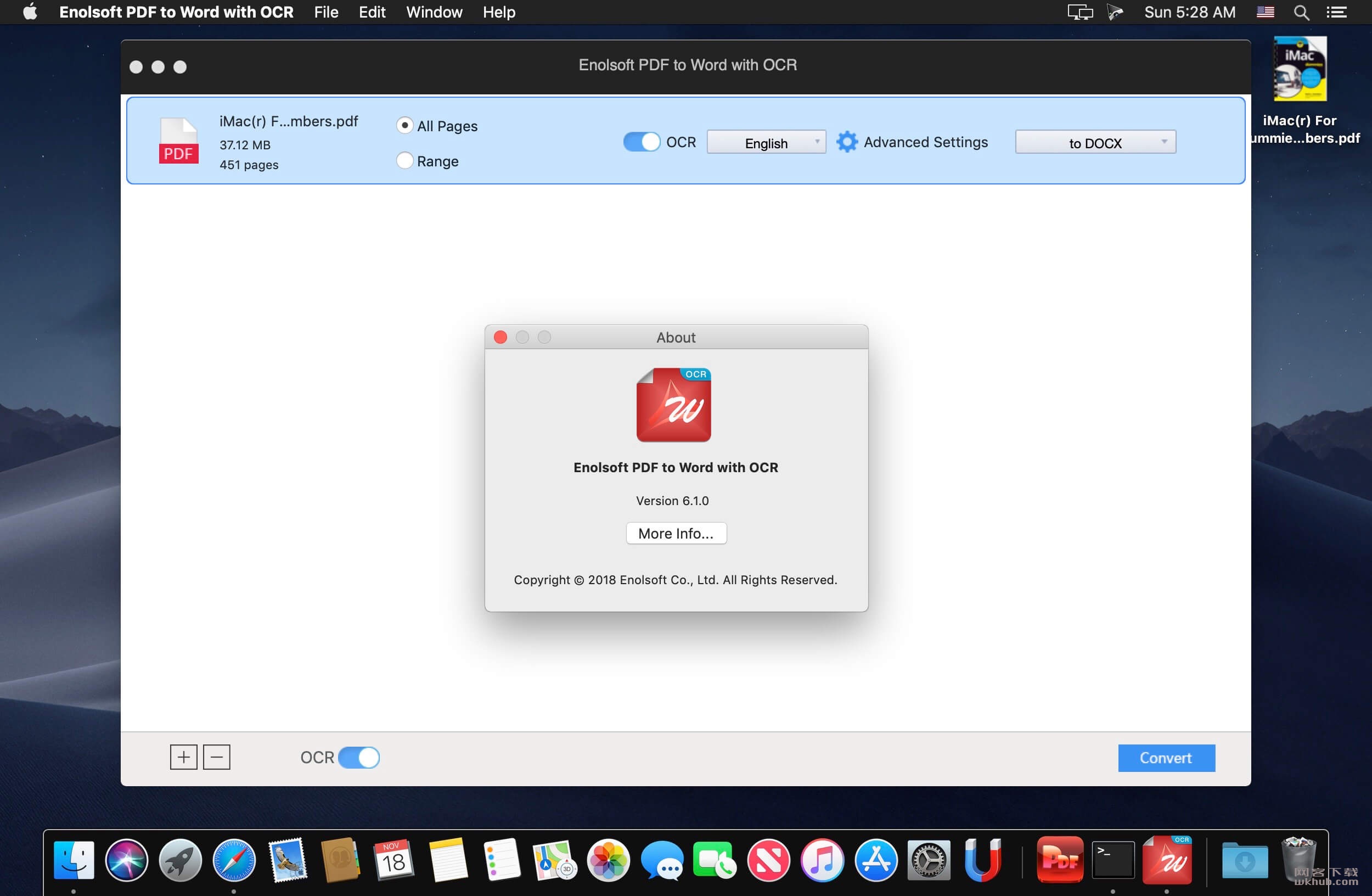Click the remove file minus button
This screenshot has width=1372, height=896.
tap(217, 757)
